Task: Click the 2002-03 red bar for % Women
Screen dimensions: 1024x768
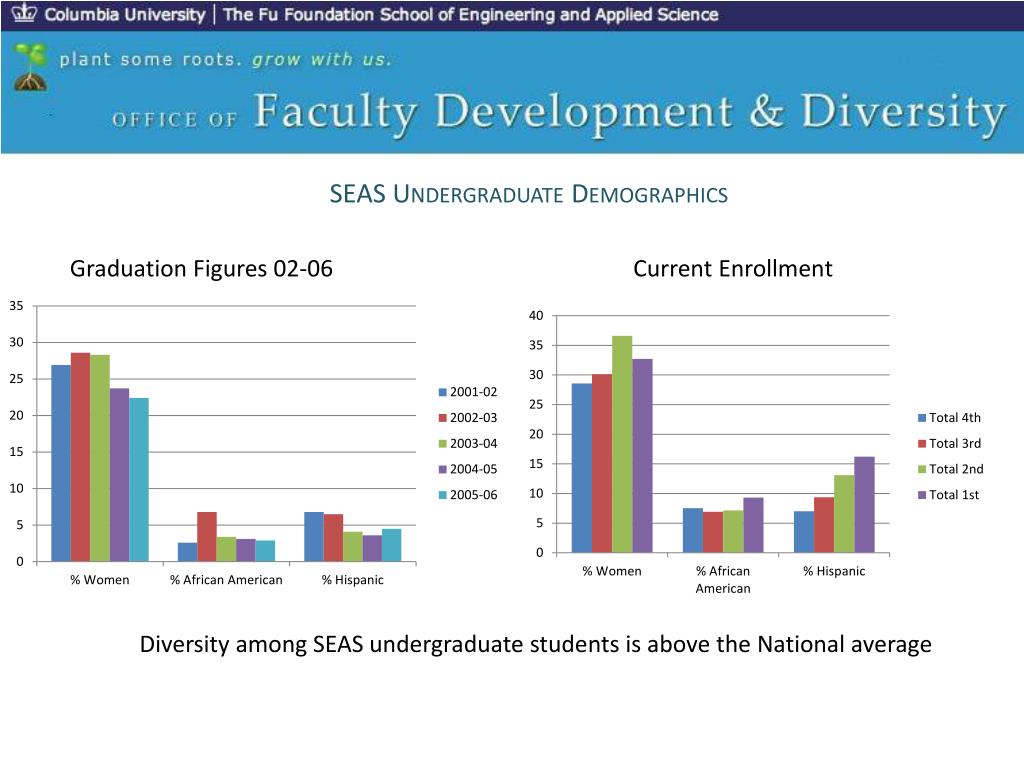Action: pos(80,457)
